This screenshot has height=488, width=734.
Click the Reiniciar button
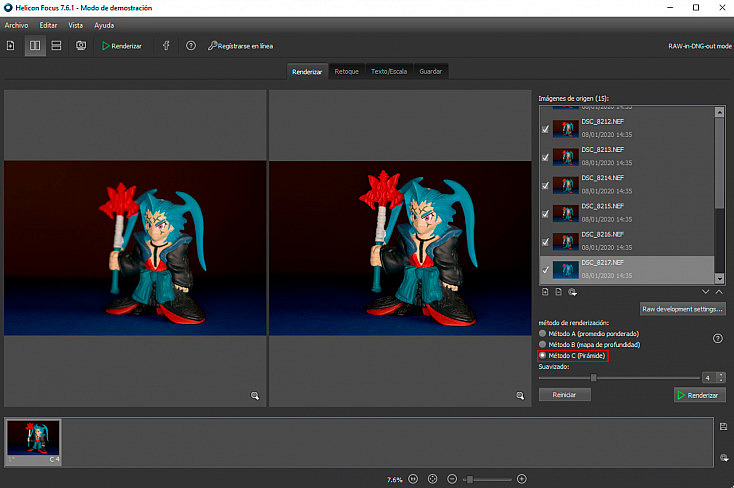[x=565, y=395]
